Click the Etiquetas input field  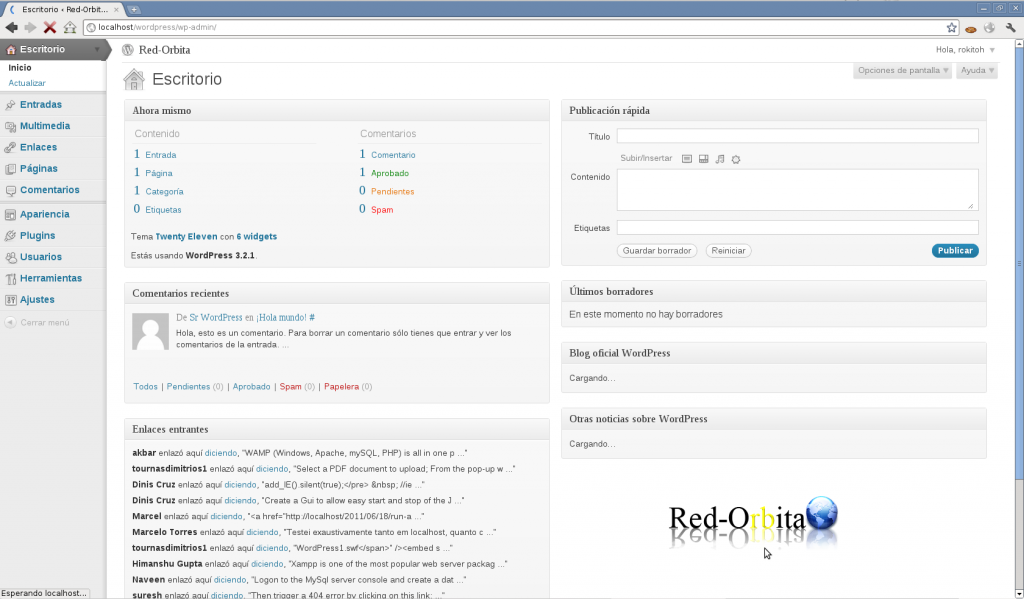point(797,227)
